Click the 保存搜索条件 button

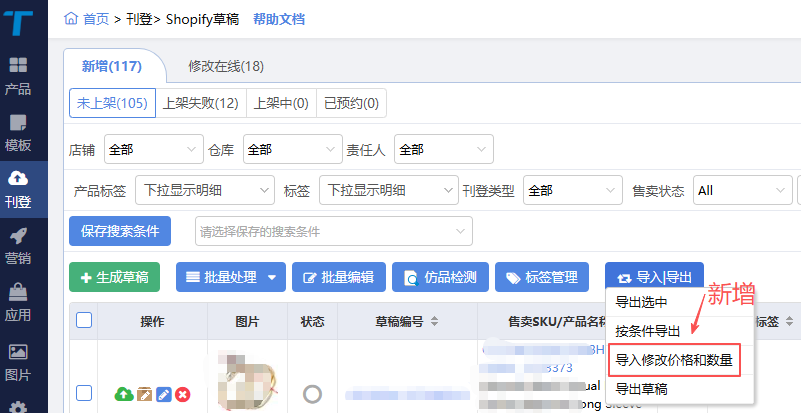coord(120,231)
